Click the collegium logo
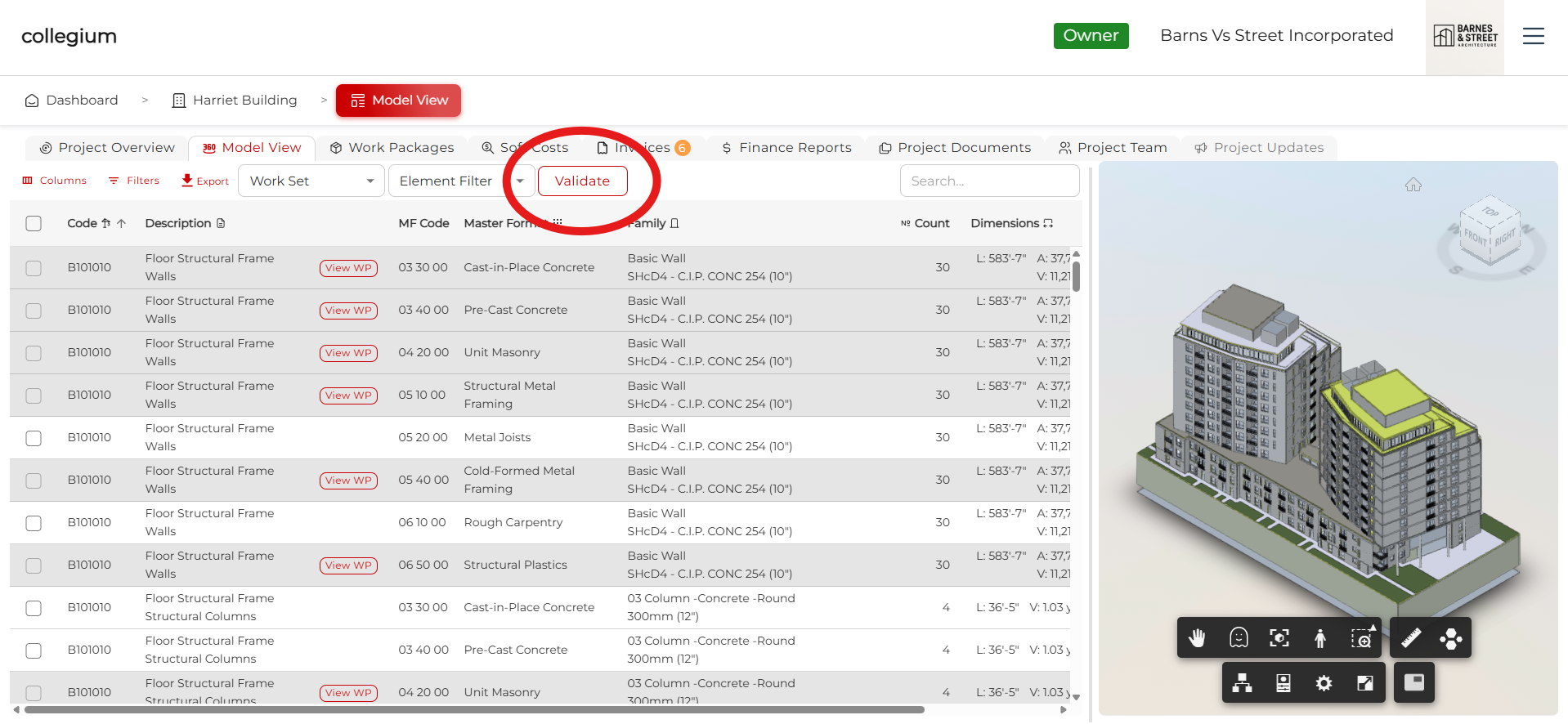The image size is (1568, 724). 69,36
